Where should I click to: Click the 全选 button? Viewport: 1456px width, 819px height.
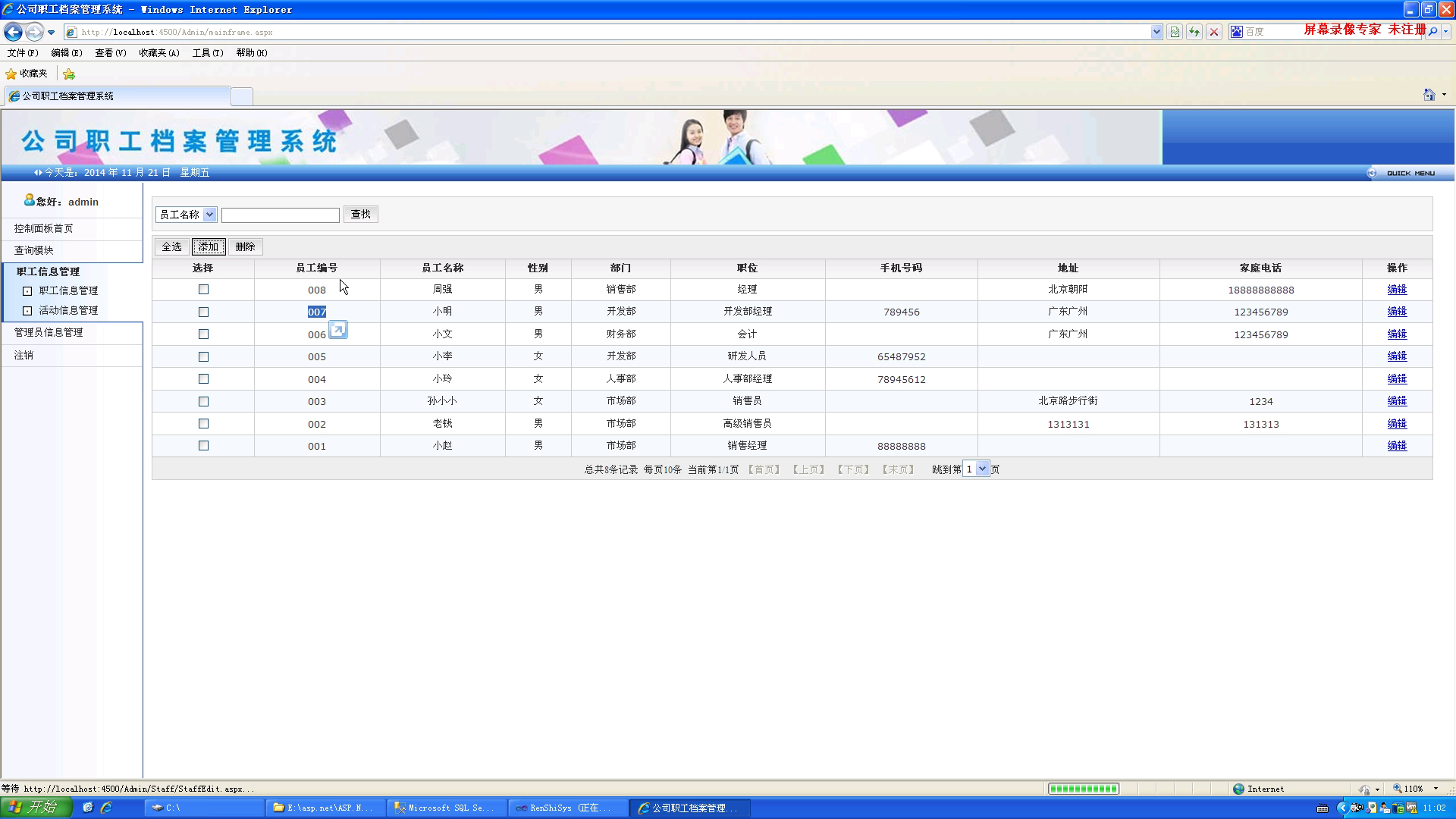[172, 246]
